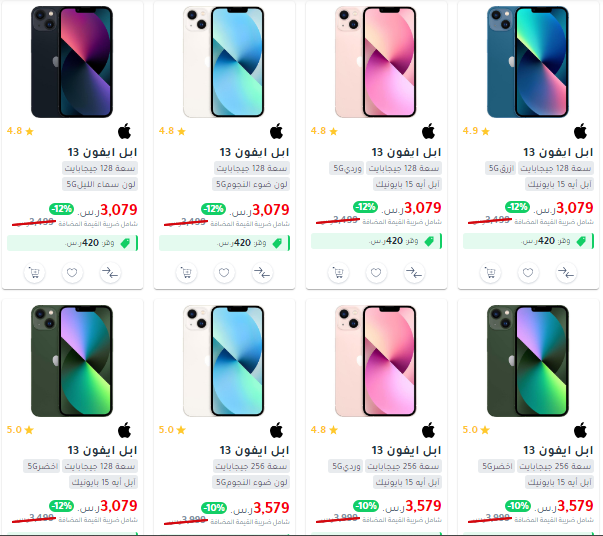Add starlight iPhone 13 128GB to wishlist
Screen dimensions: 603x536
point(224,273)
